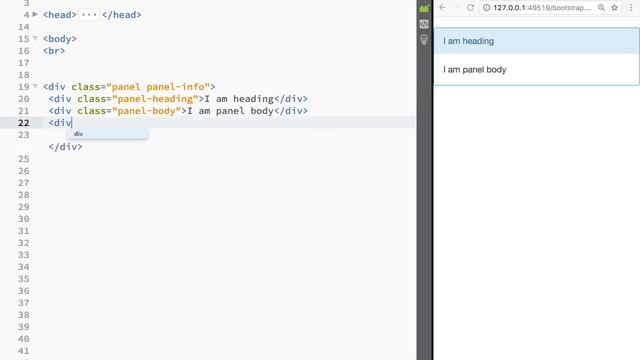Click the opening <body> tag in the editor
Image resolution: width=640 pixels, height=360 pixels.
(x=60, y=39)
